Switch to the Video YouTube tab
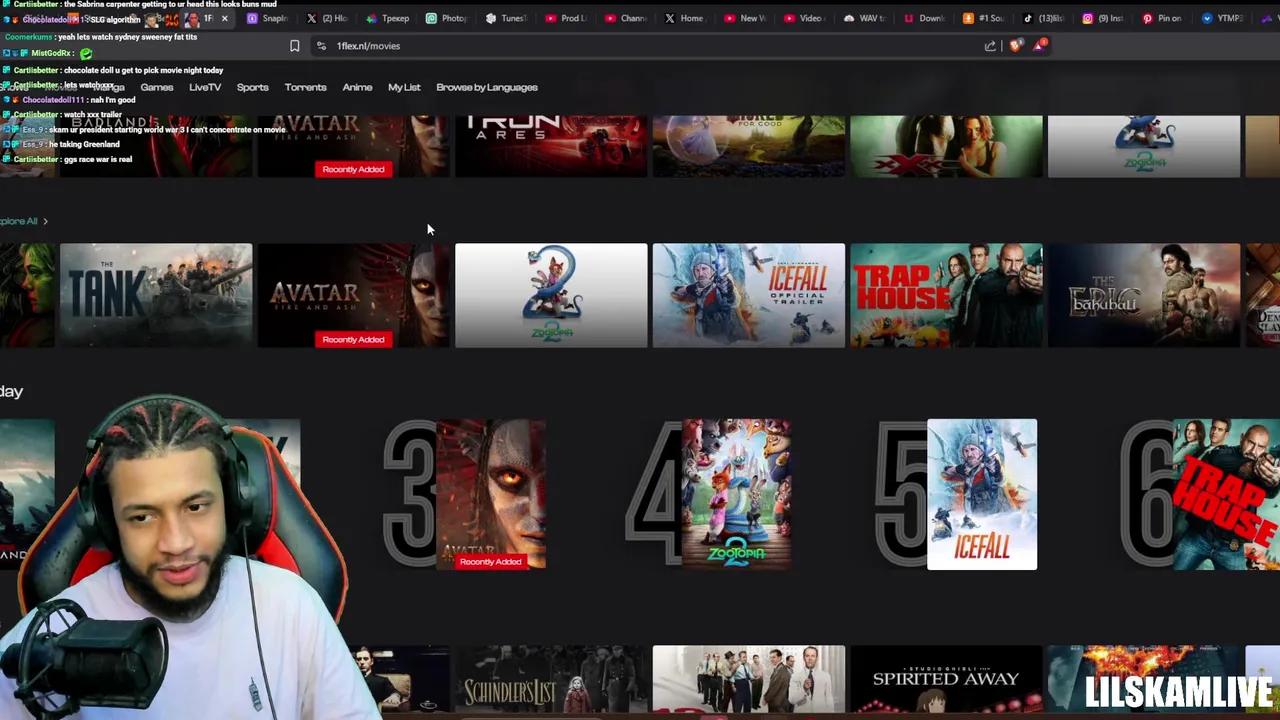The image size is (1280, 720). 805,18
